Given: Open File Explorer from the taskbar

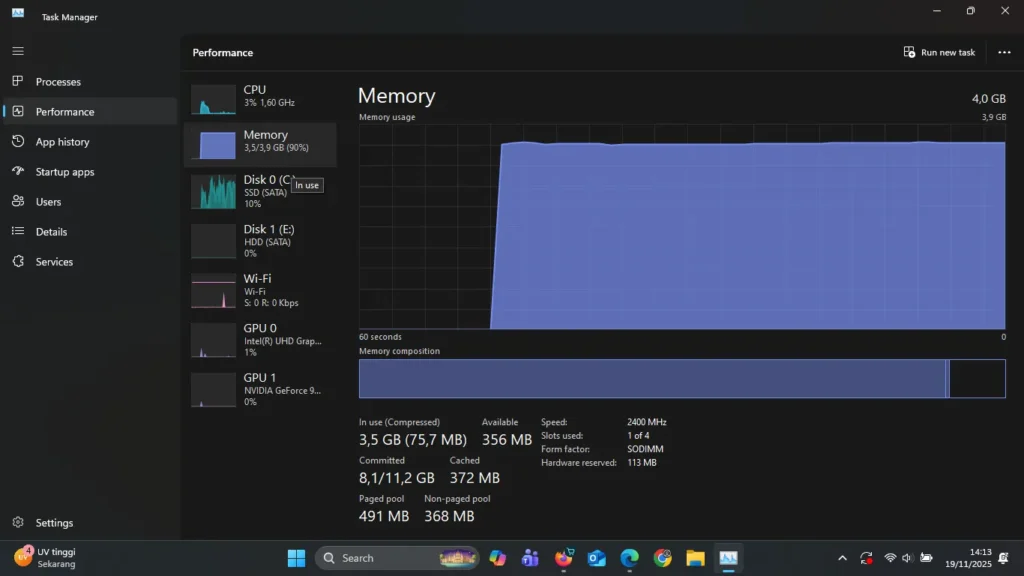Looking at the screenshot, I should (694, 557).
